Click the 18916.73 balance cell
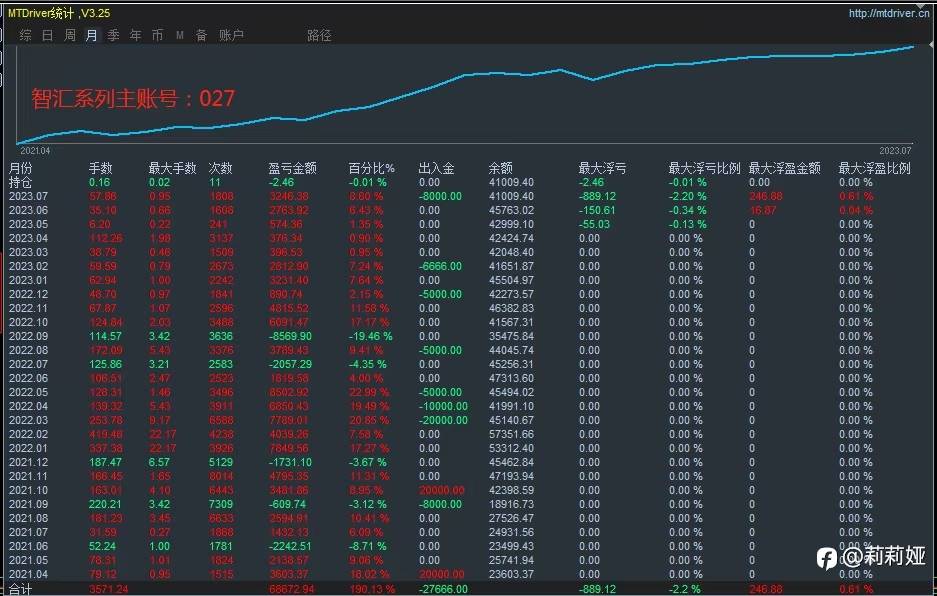 pyautogui.click(x=511, y=504)
